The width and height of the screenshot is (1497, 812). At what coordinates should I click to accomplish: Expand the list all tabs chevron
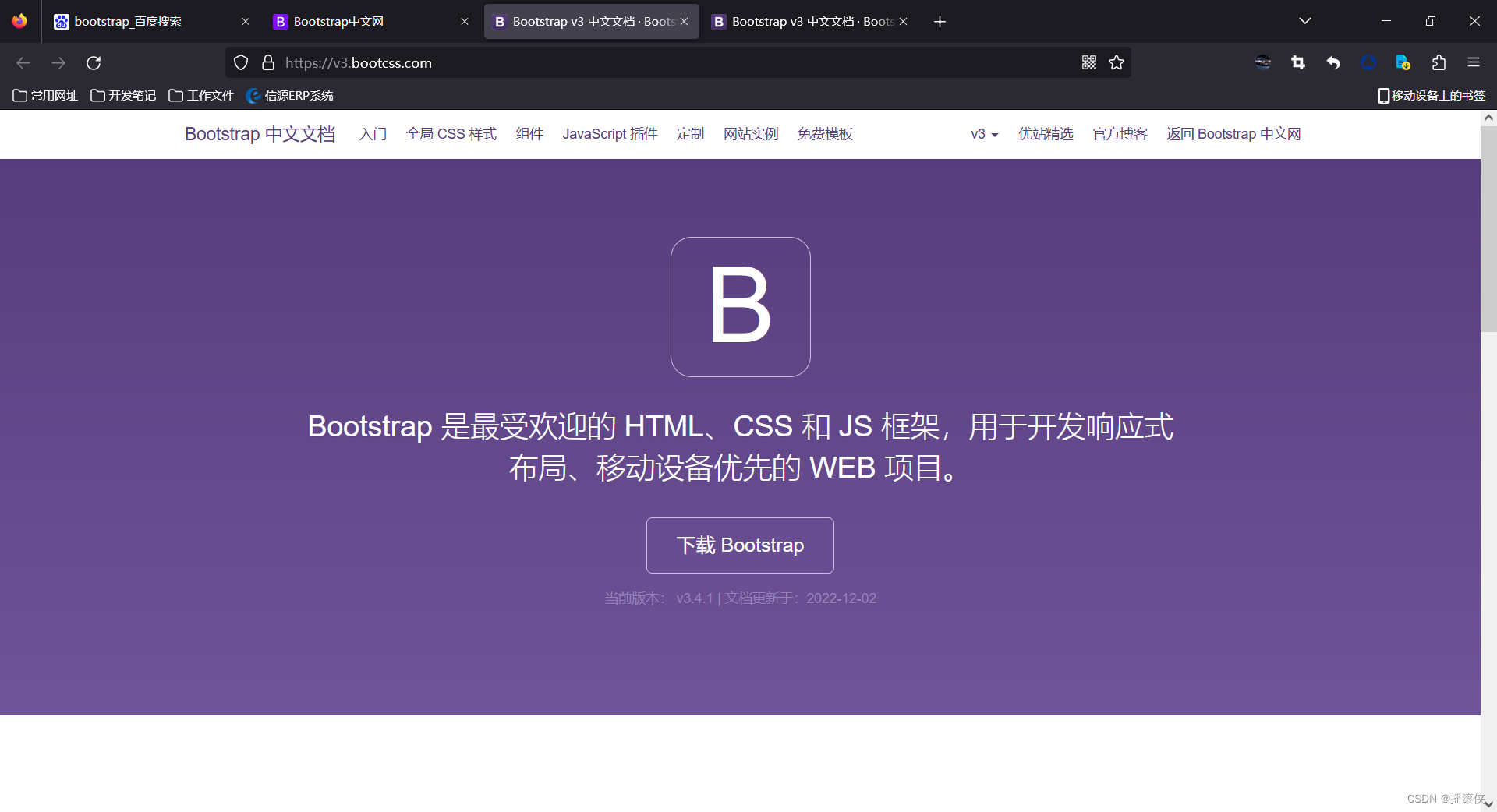pyautogui.click(x=1305, y=21)
